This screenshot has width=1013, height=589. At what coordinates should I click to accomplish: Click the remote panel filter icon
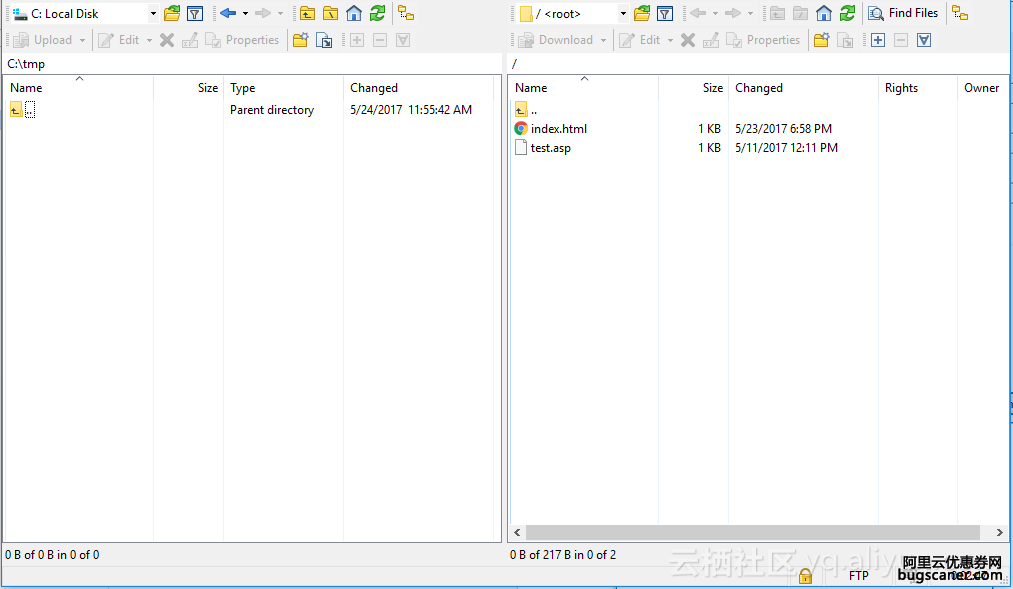[x=665, y=13]
